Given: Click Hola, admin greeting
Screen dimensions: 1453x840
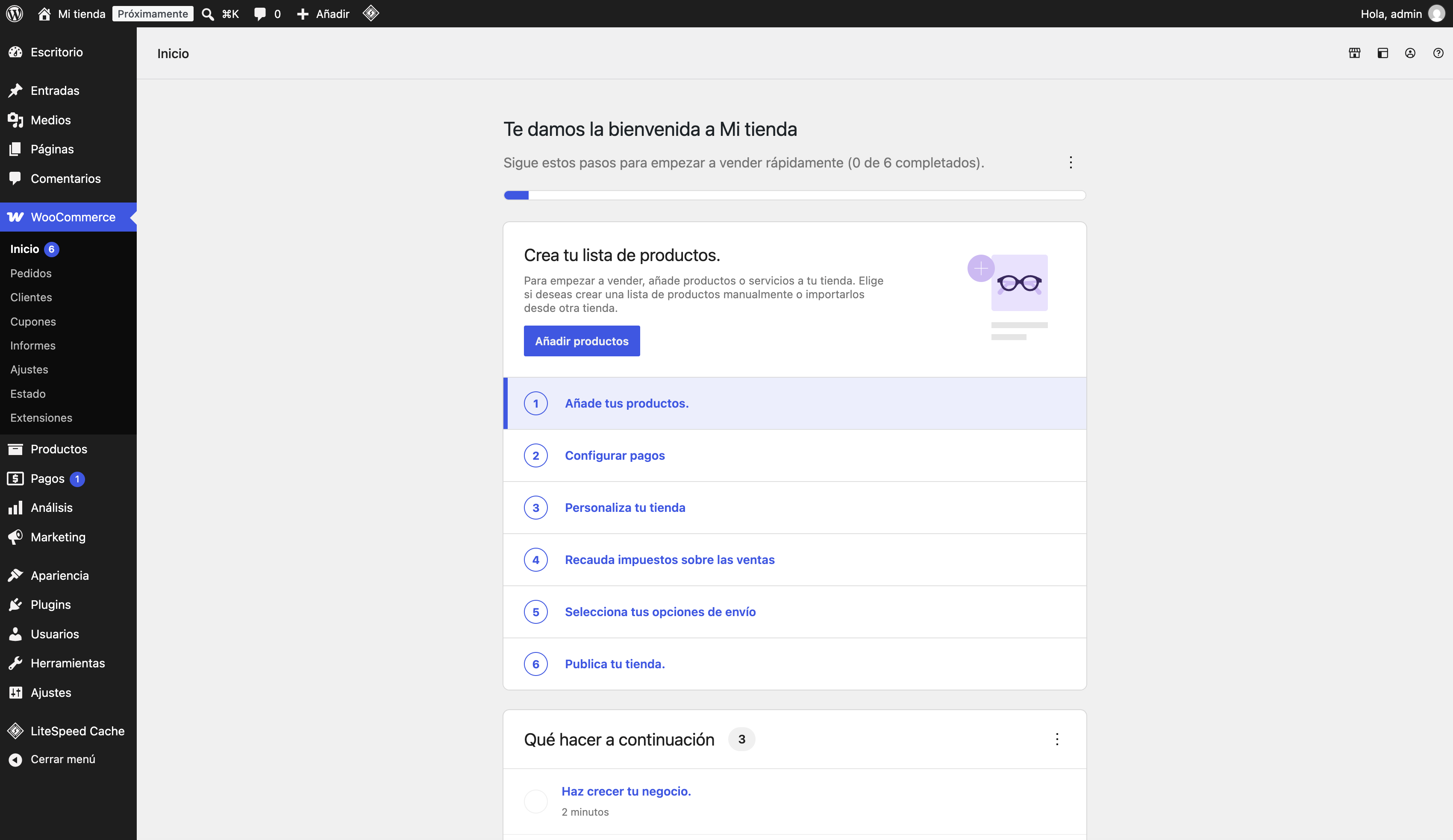Looking at the screenshot, I should 1391,14.
